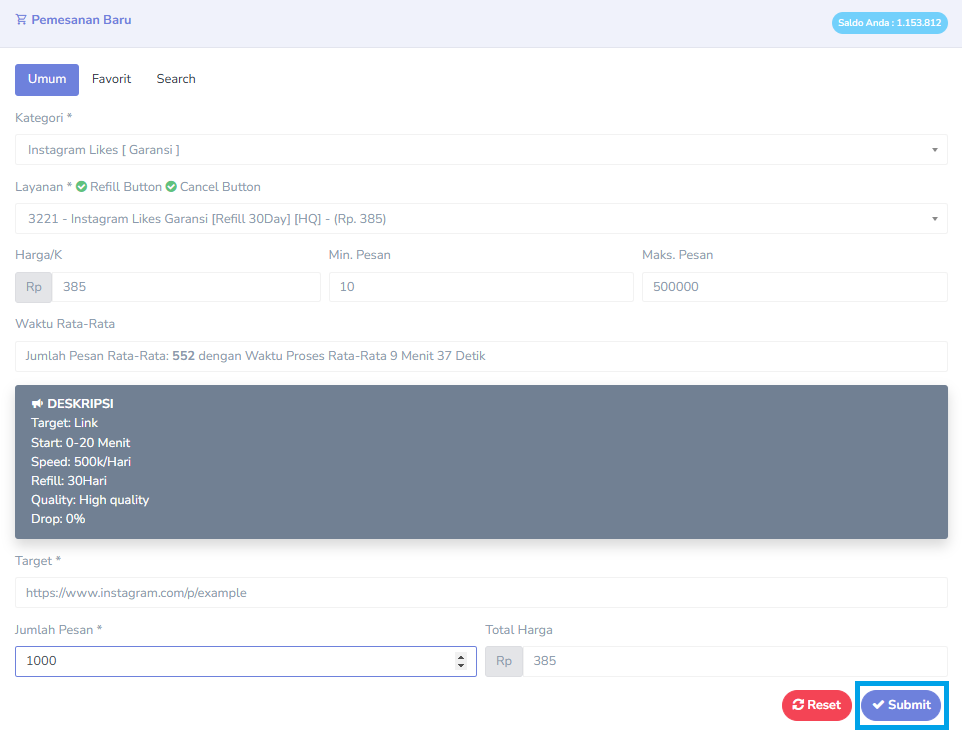Click the Submit button
Viewport: 962px width, 747px height.
coord(901,705)
